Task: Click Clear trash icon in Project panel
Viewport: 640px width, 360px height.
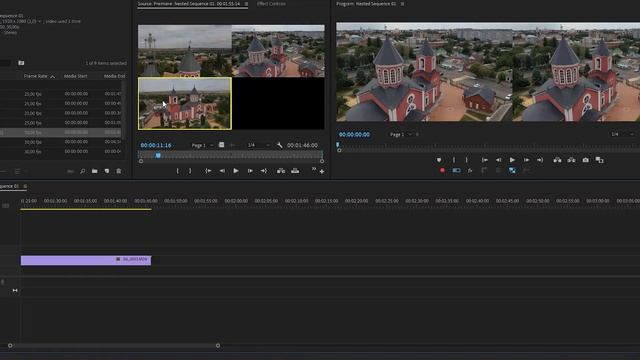Action: click(119, 171)
